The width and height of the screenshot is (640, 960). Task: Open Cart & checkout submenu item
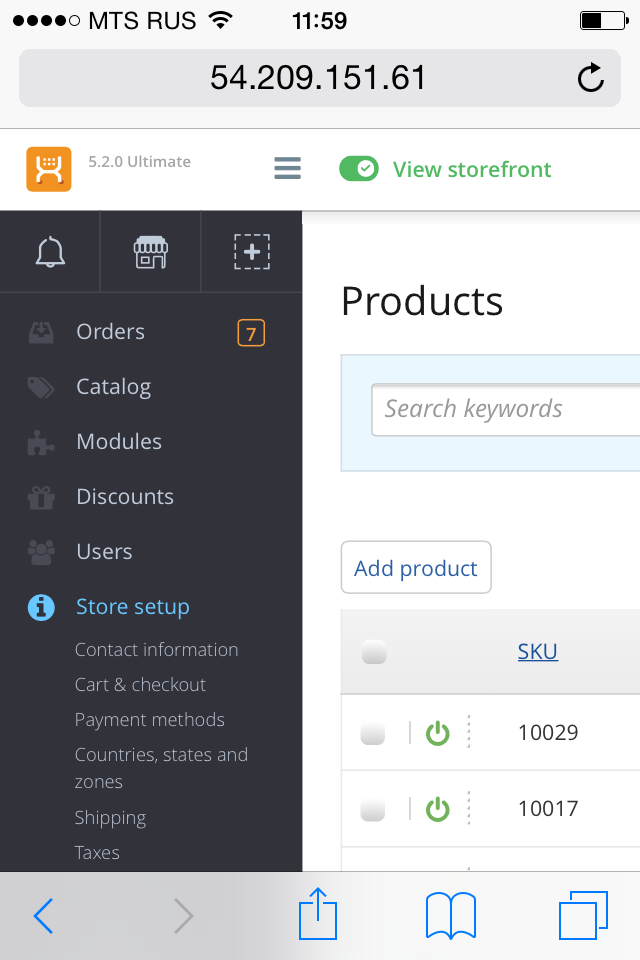(x=140, y=684)
